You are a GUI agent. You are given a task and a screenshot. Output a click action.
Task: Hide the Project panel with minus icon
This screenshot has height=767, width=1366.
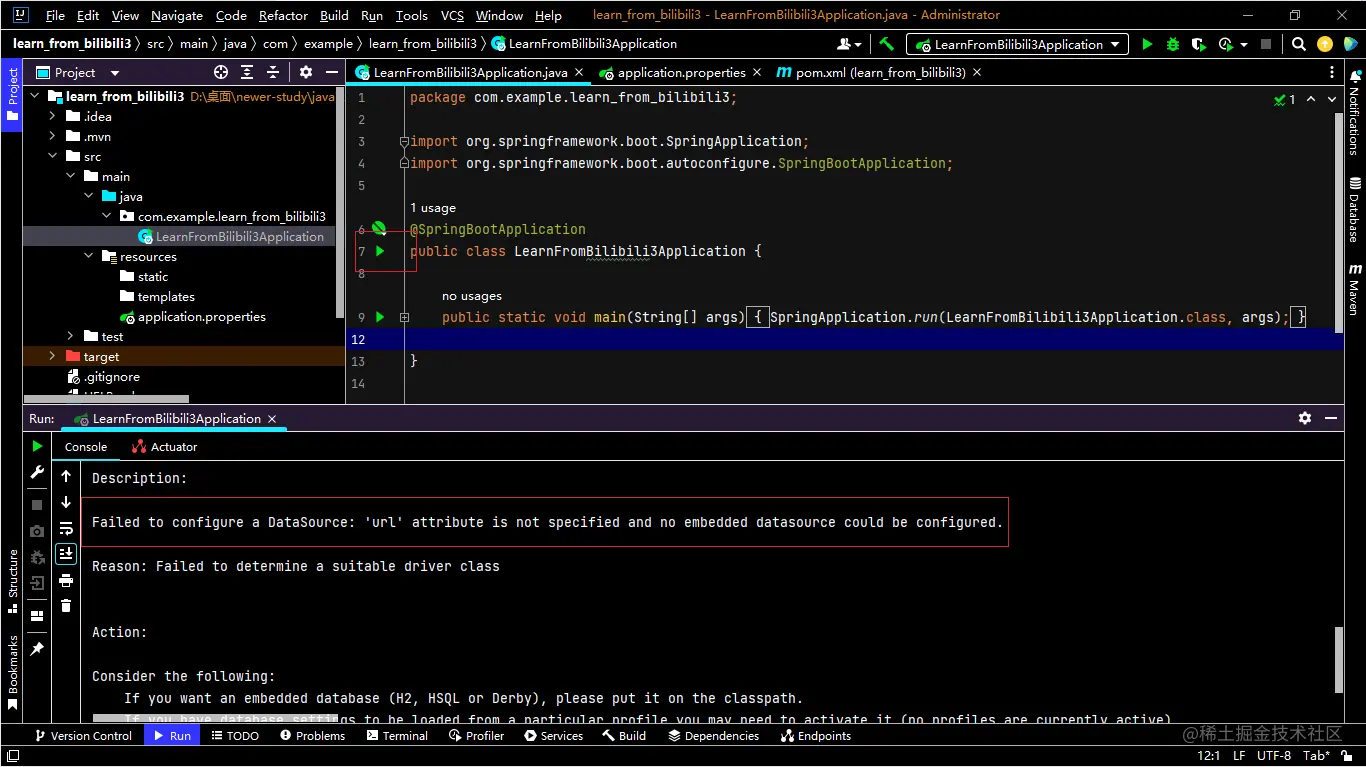(x=331, y=72)
